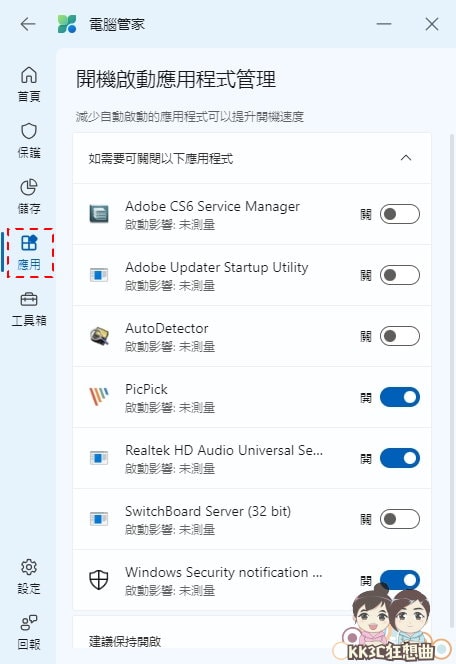Open the 儲存 storage section

point(29,196)
